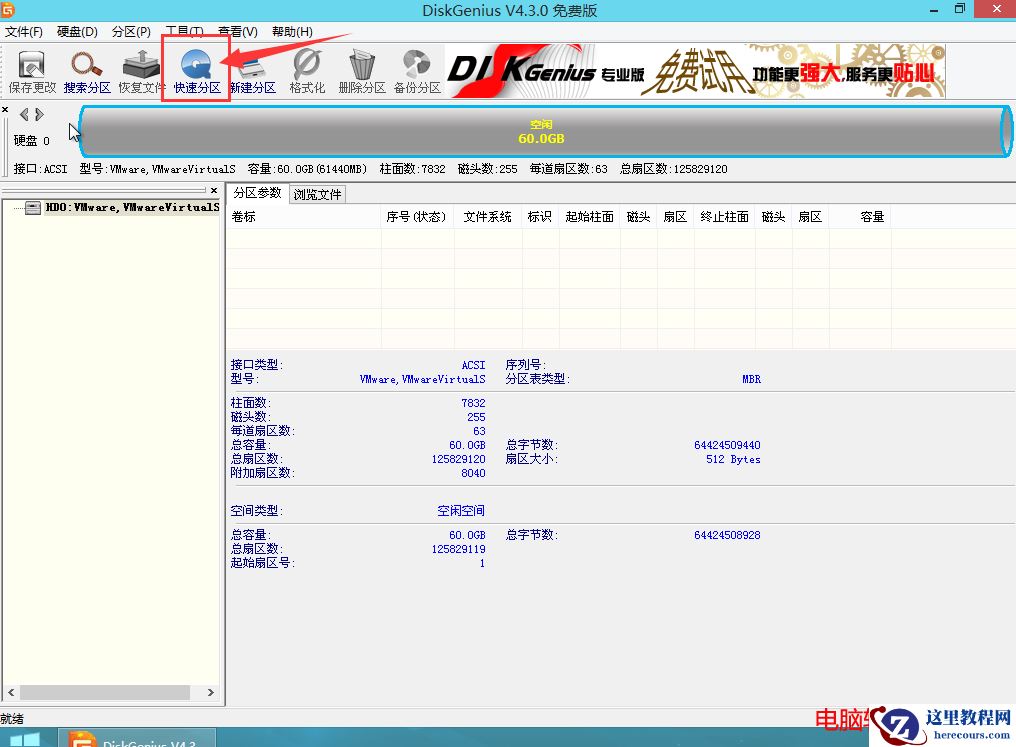Open the 搜索分区 (Search Partition) tool

pos(86,68)
